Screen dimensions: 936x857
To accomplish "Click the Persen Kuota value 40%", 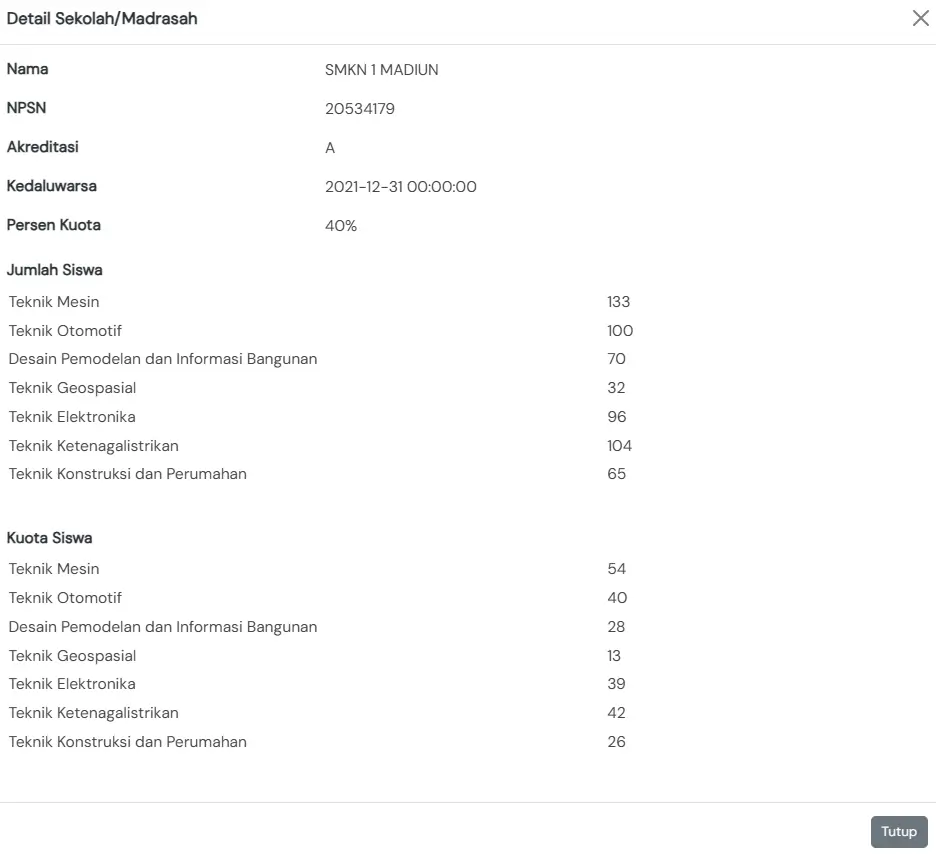I will [x=341, y=226].
